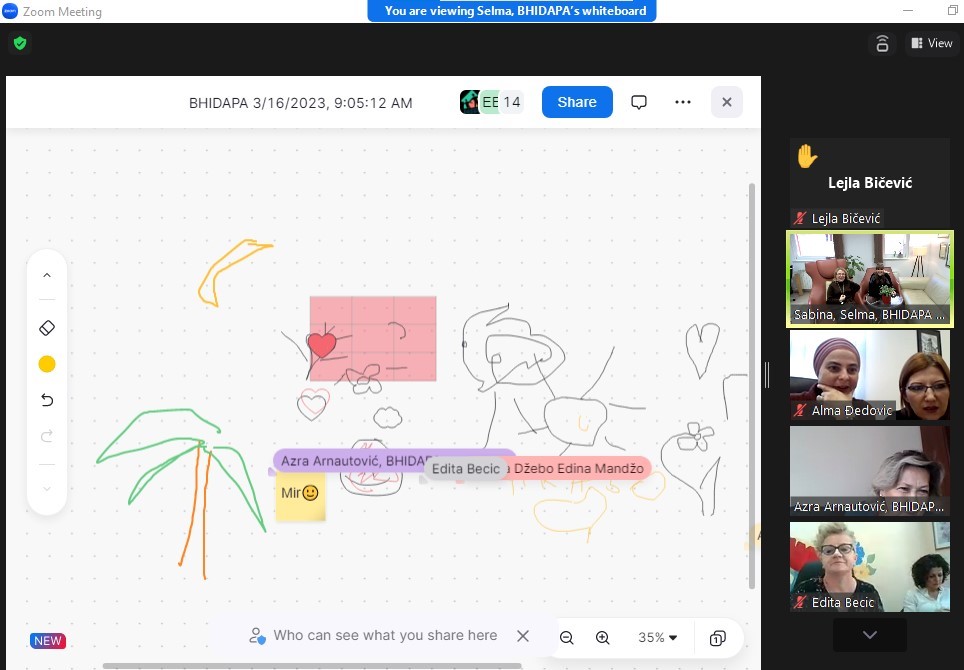Zoom out using the minus magnifier
This screenshot has height=670, width=964.
(566, 638)
